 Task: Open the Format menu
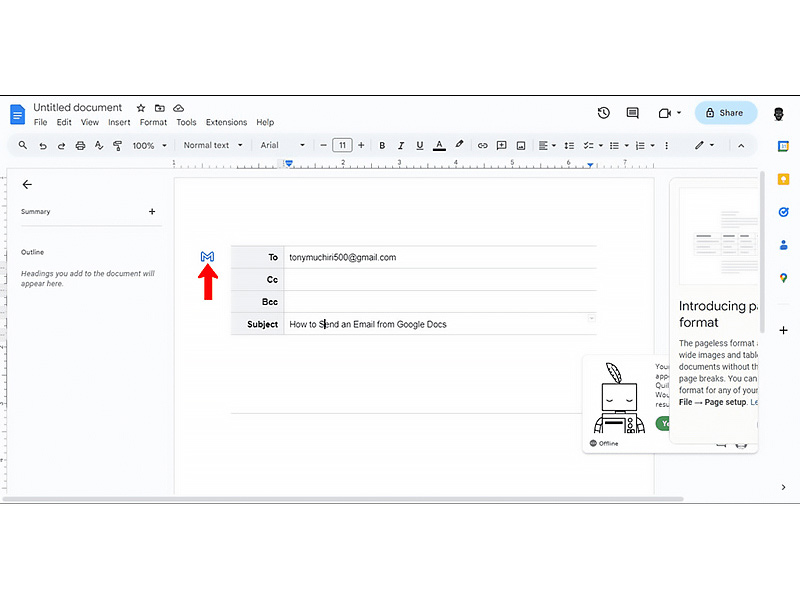pyautogui.click(x=153, y=122)
